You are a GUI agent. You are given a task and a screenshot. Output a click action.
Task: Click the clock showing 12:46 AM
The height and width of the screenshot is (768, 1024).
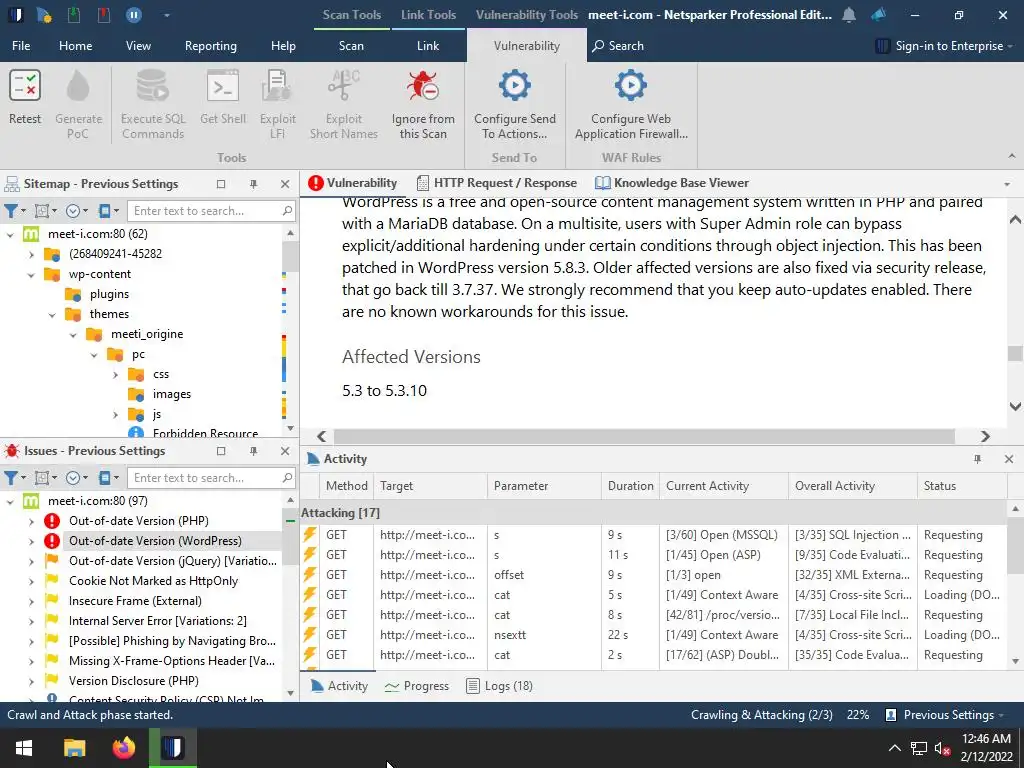(986, 739)
